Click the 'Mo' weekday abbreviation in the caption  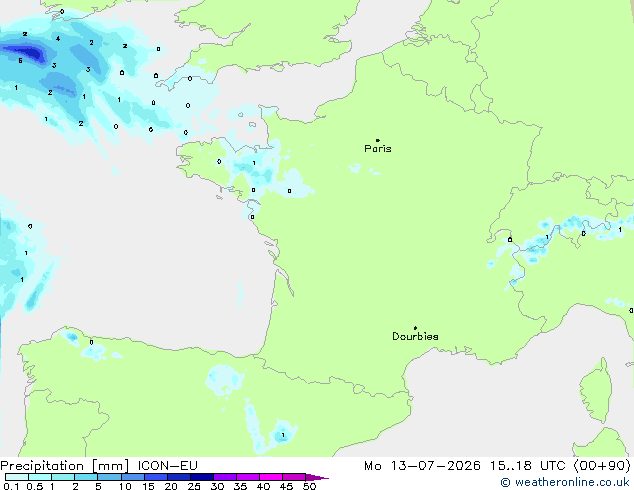click(372, 466)
